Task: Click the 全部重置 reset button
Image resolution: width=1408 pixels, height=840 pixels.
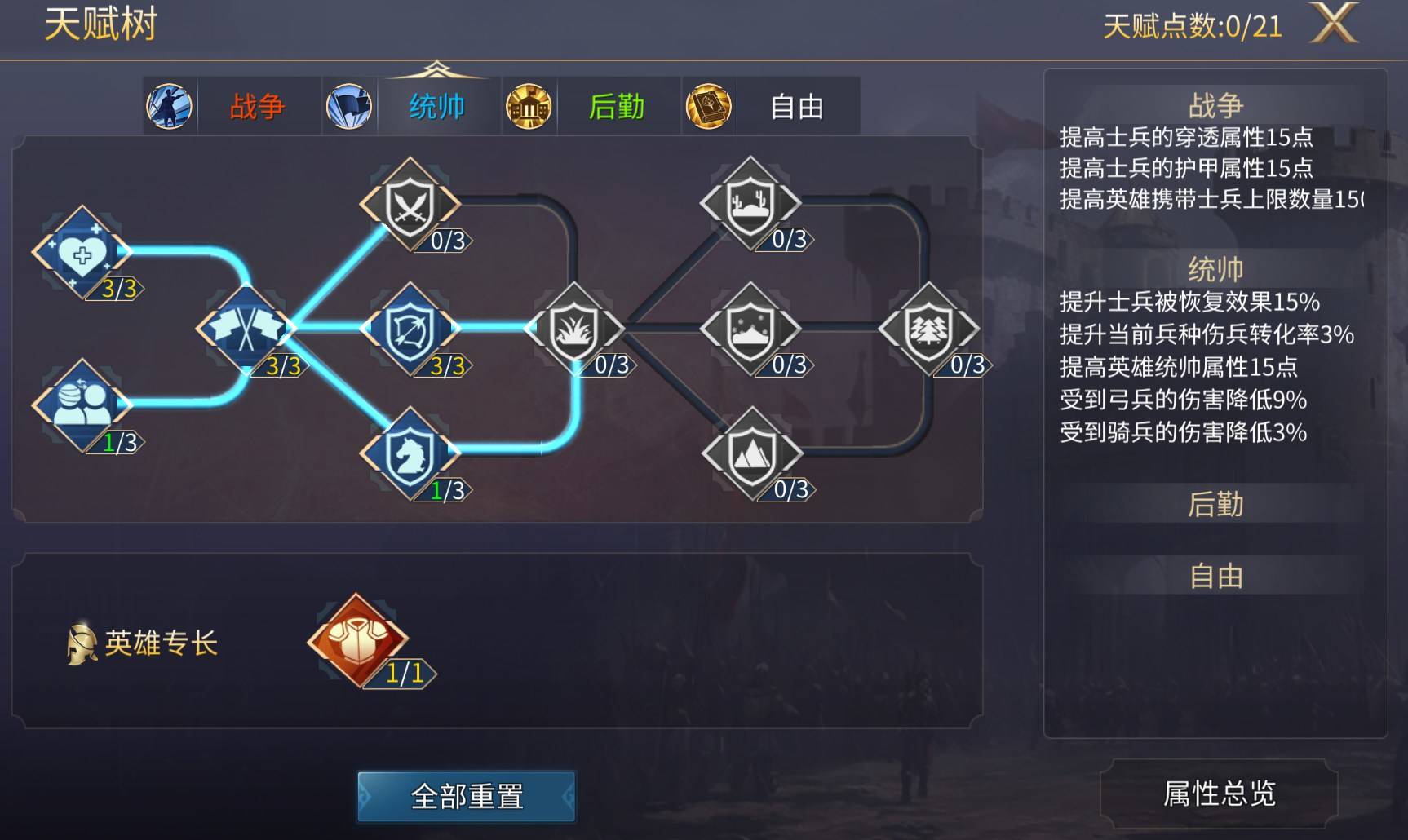Action: click(x=467, y=796)
